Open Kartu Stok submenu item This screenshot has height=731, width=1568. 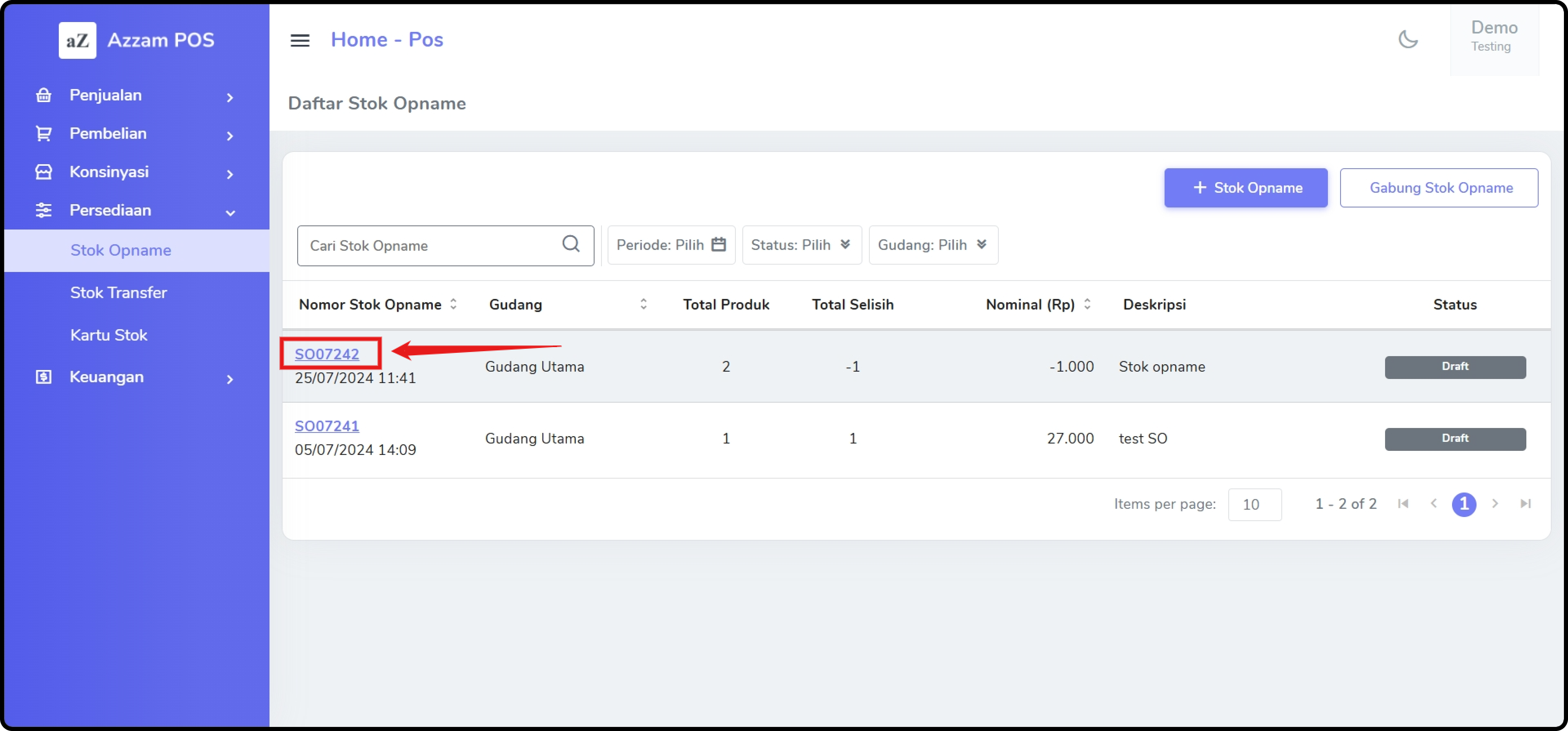pyautogui.click(x=108, y=335)
